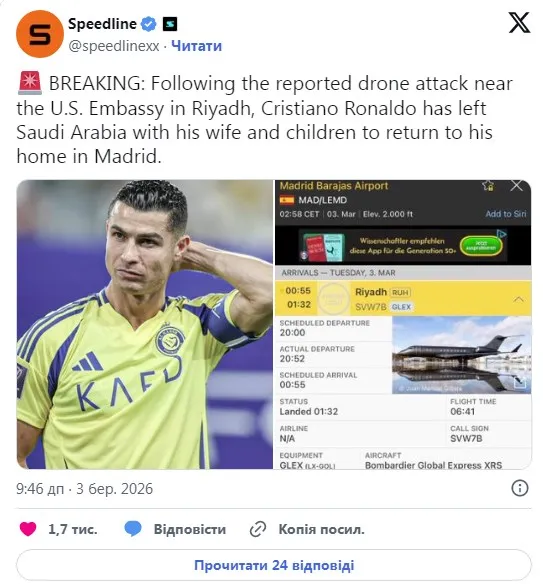543x584 pixels.
Task: Open the flight tracker screenshot image
Action: tap(403, 324)
